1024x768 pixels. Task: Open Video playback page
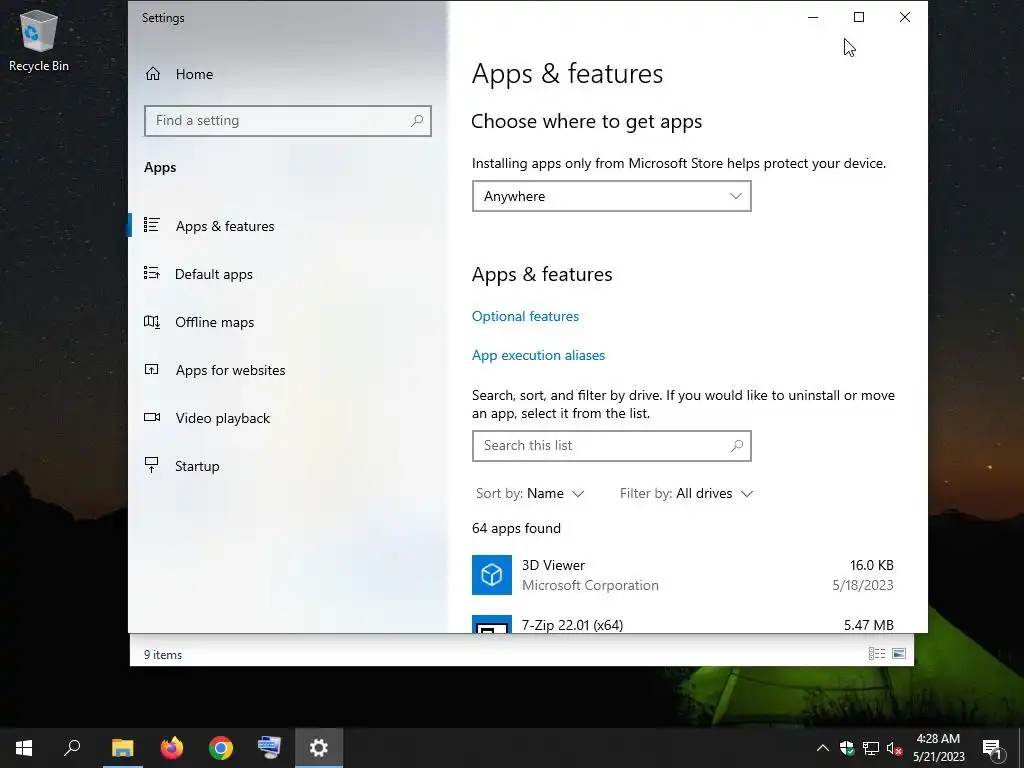click(x=222, y=419)
